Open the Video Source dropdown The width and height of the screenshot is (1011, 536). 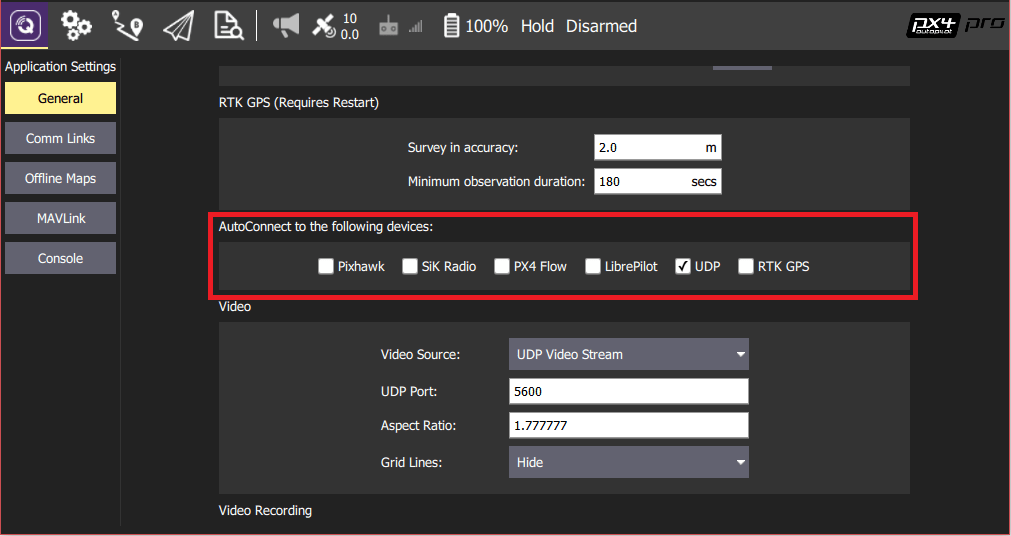tap(628, 354)
